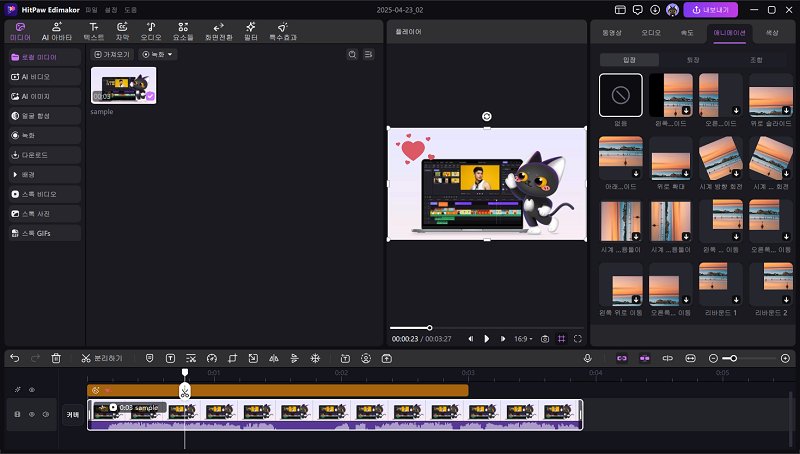The height and width of the screenshot is (454, 800).
Task: Expand the 배경 category in sidebar
Action: click(x=44, y=174)
